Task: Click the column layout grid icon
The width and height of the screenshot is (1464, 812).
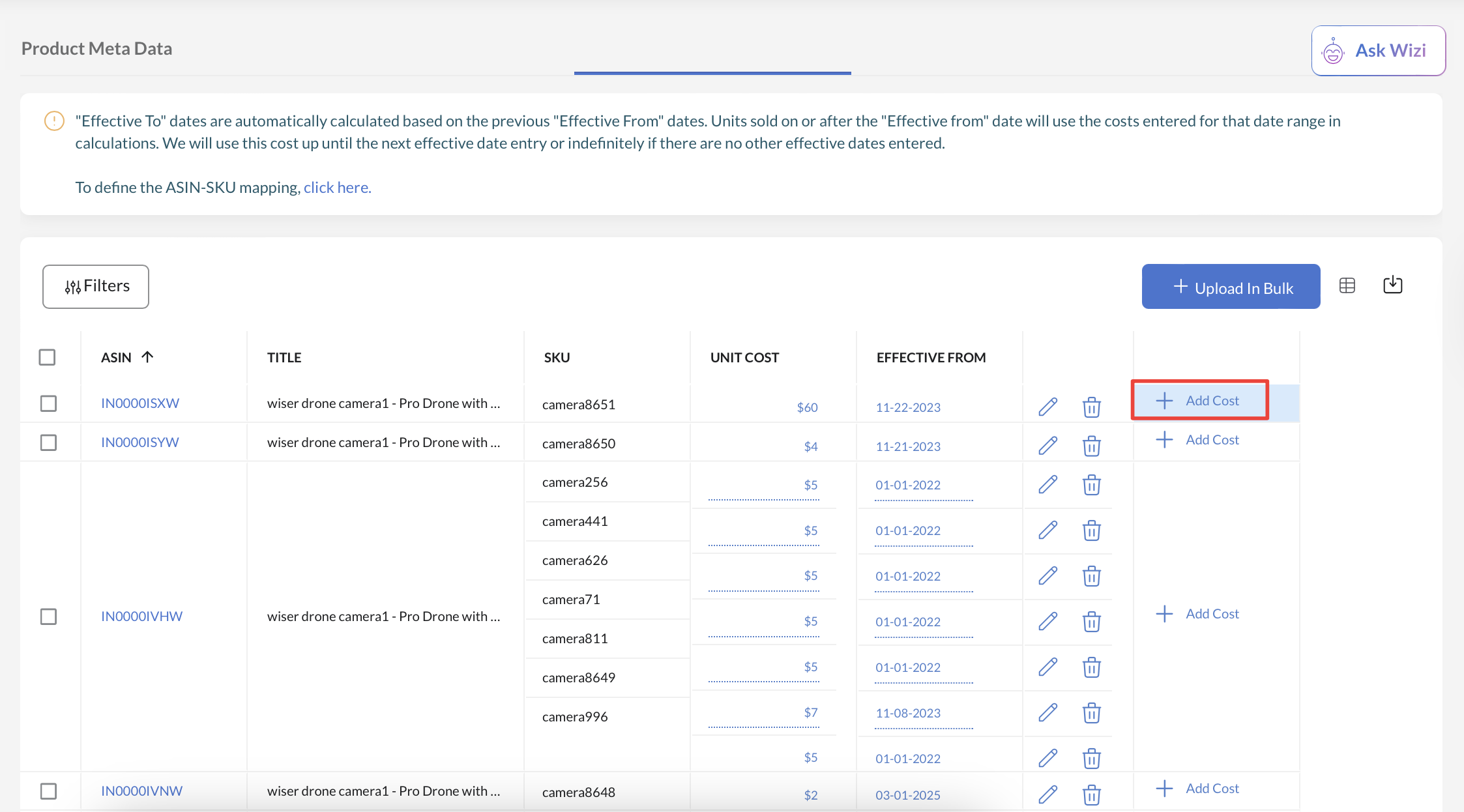Action: pos(1347,285)
